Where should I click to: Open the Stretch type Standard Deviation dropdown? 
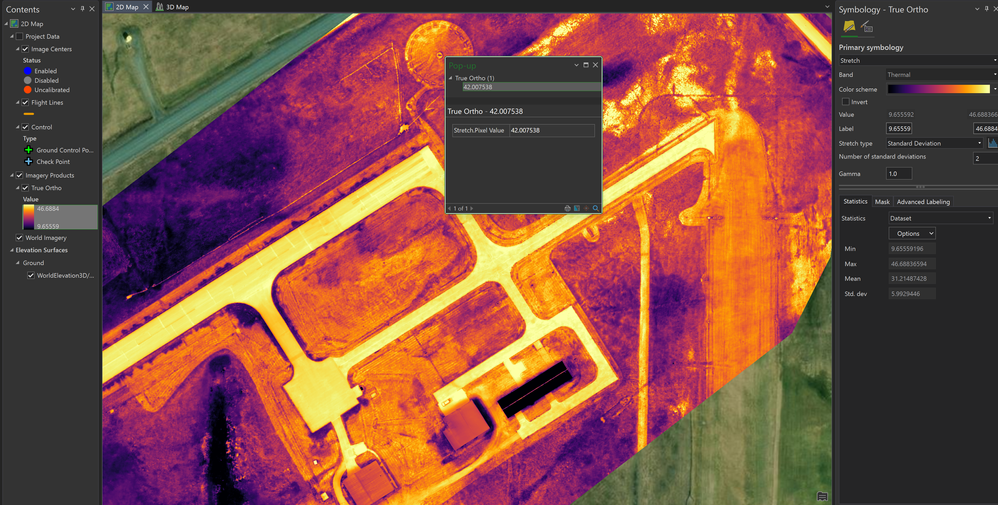(934, 143)
